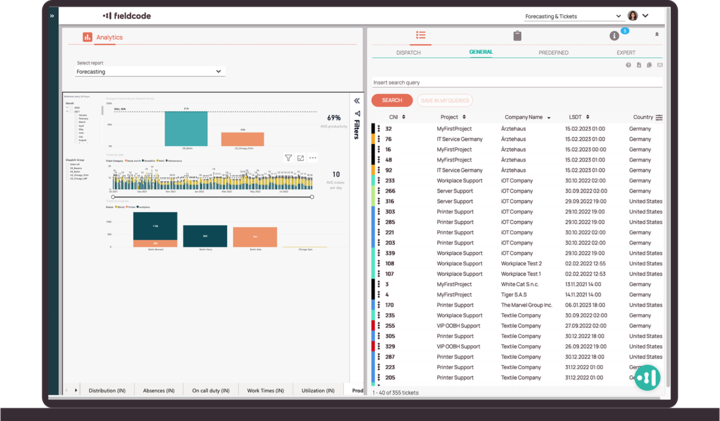The image size is (720, 421).
Task: Click The Marvel Group Inc. cell
Action: (527, 305)
